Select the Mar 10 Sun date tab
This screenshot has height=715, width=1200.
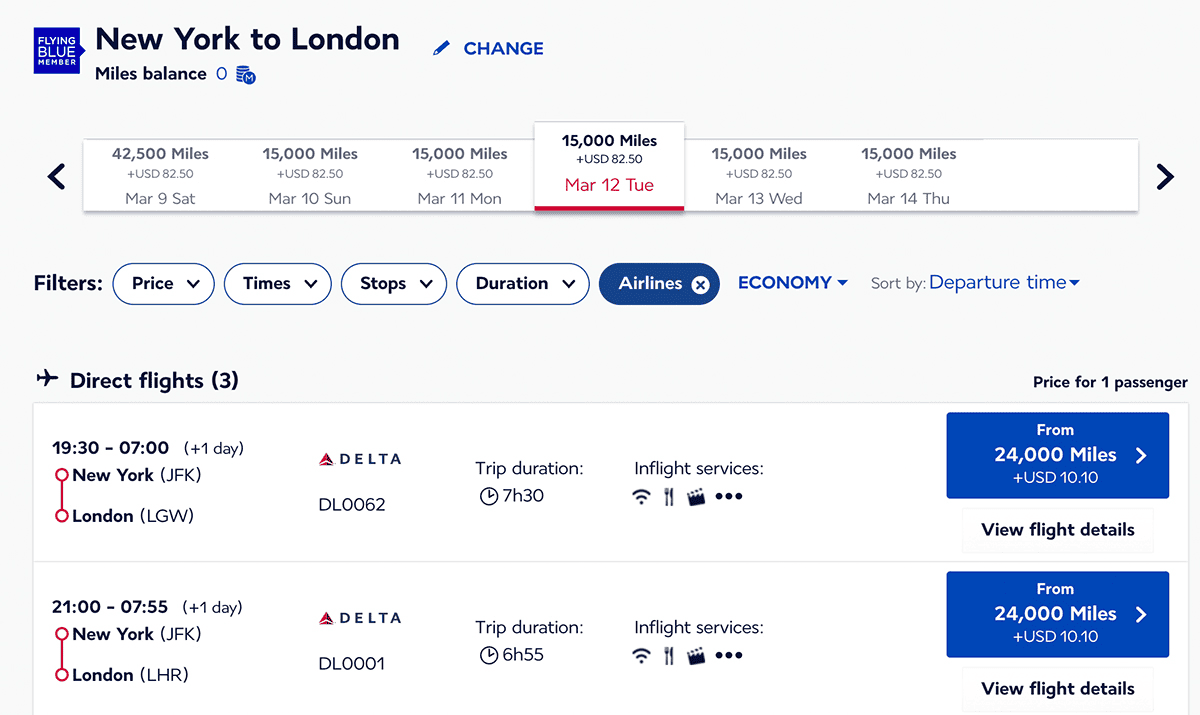310,175
